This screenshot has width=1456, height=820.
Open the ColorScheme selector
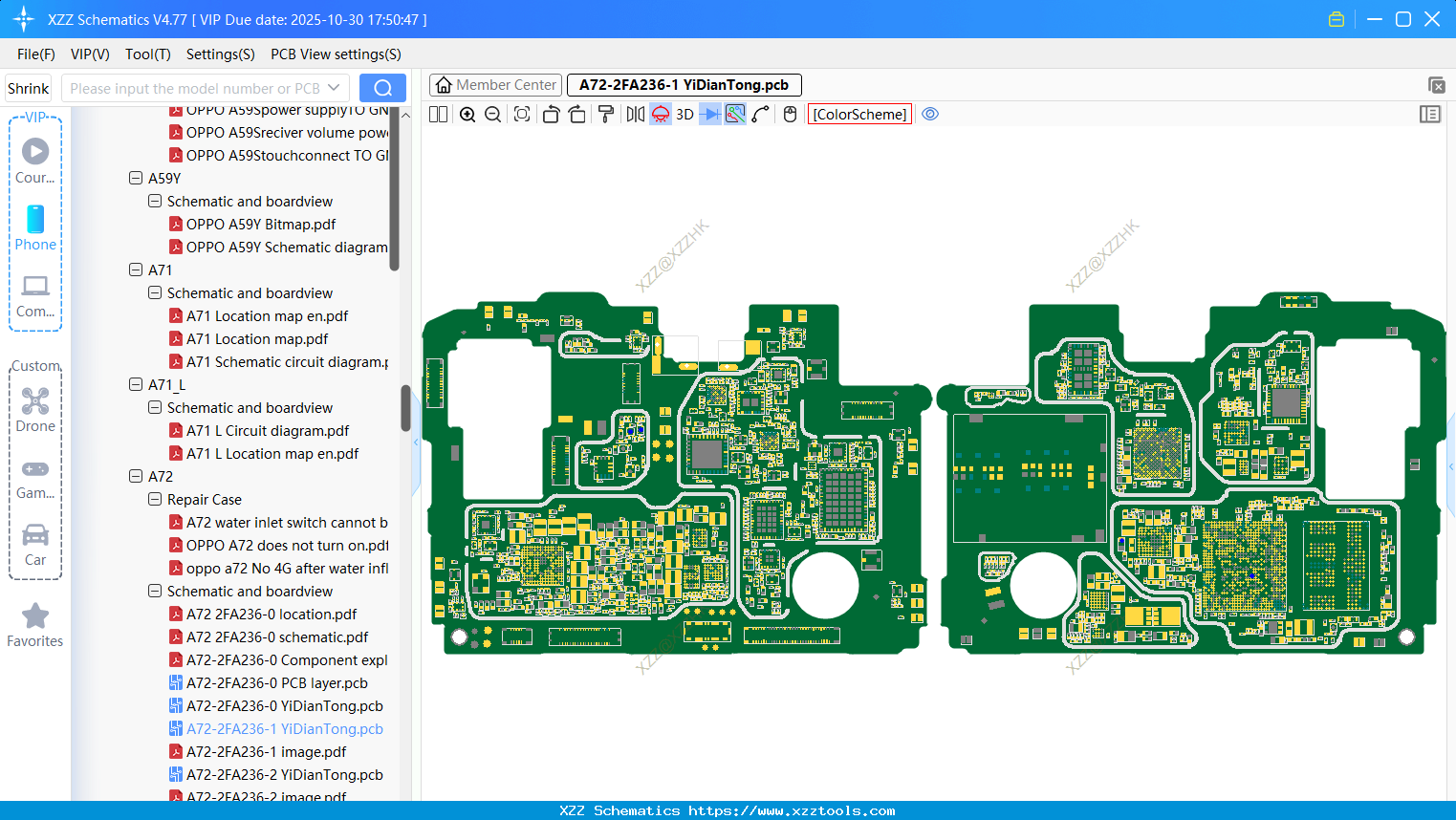coord(858,114)
